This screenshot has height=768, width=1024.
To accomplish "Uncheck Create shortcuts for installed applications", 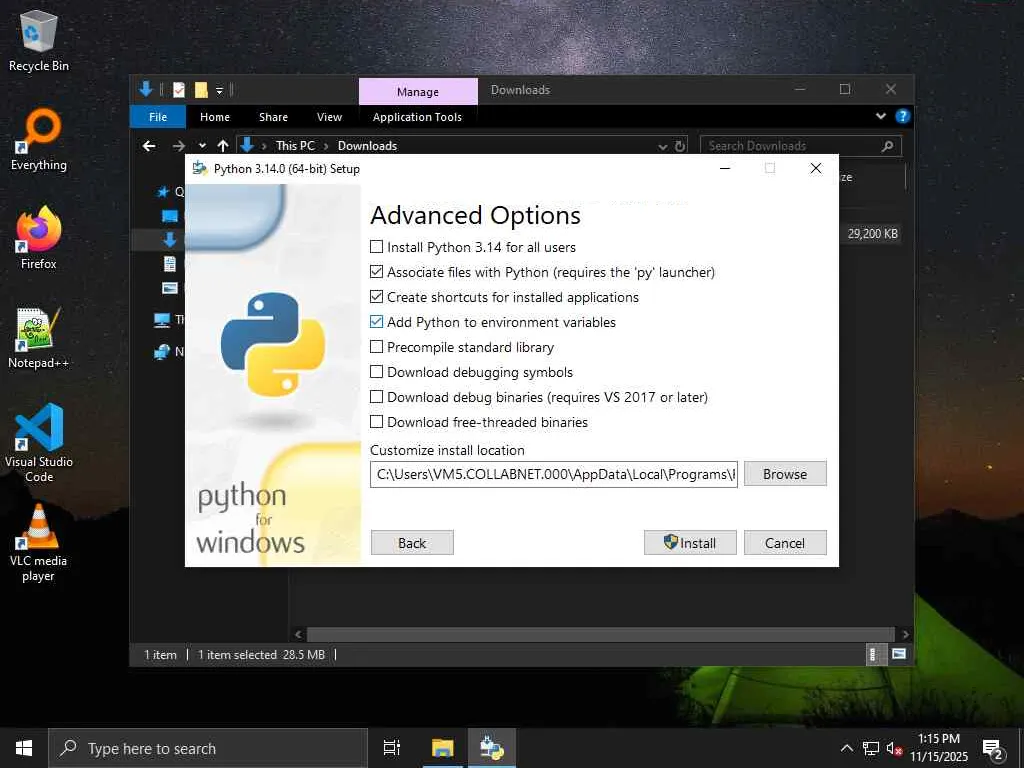I will (377, 296).
